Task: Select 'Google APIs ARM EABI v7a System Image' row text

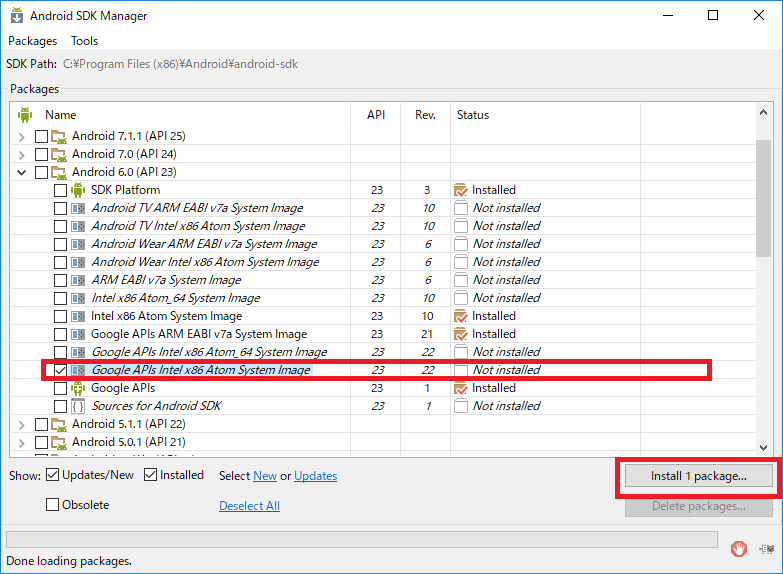Action: tap(199, 334)
